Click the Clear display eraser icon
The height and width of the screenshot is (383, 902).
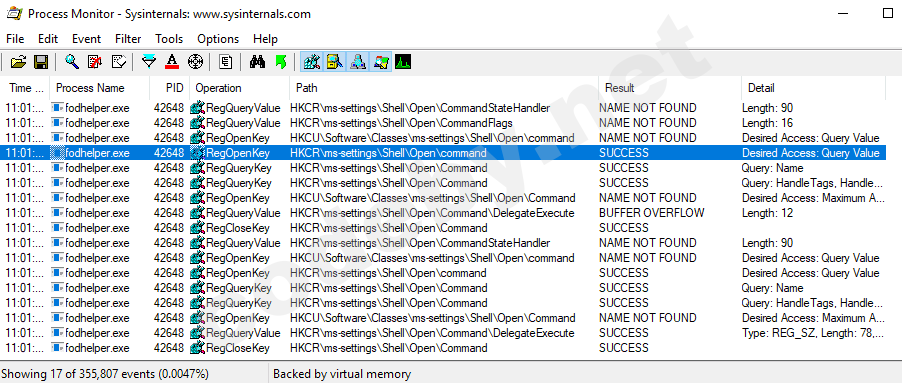[x=119, y=62]
